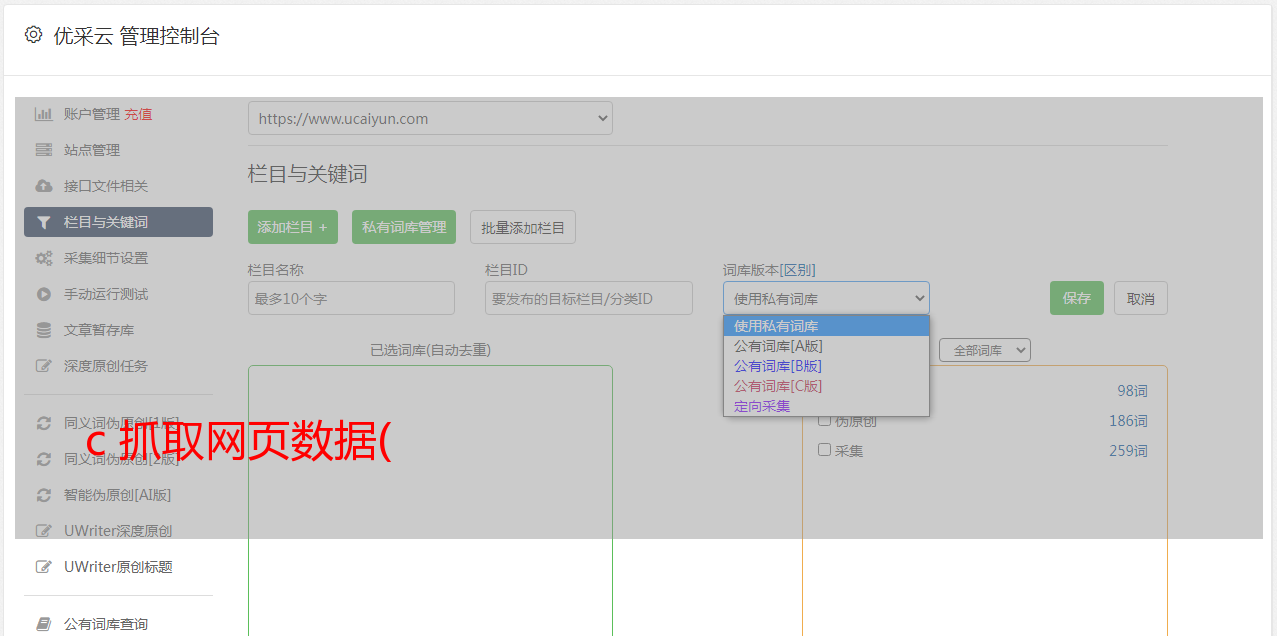This screenshot has width=1277, height=636.
Task: Click the play icon for 手动运行测试
Action: coord(43,294)
